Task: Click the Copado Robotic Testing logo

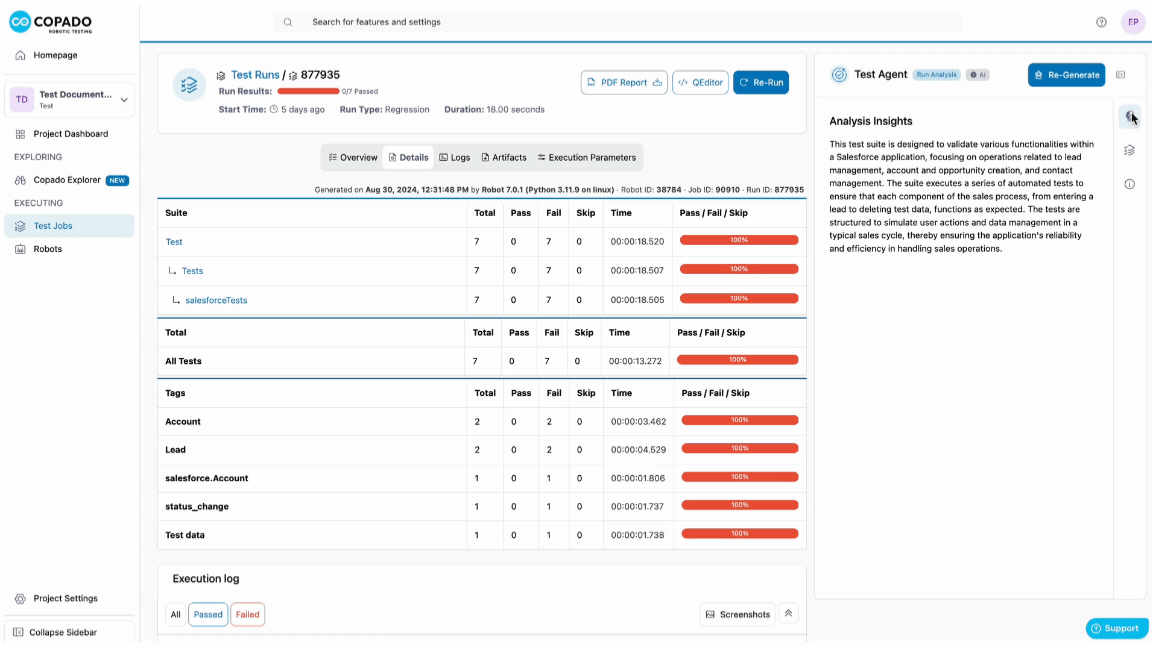Action: coord(51,22)
